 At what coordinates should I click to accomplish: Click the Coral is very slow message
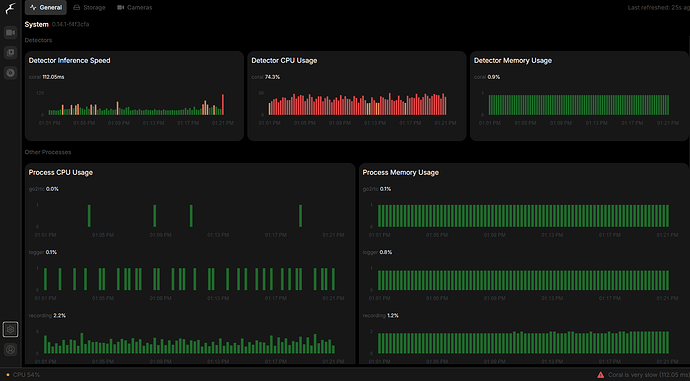click(649, 375)
